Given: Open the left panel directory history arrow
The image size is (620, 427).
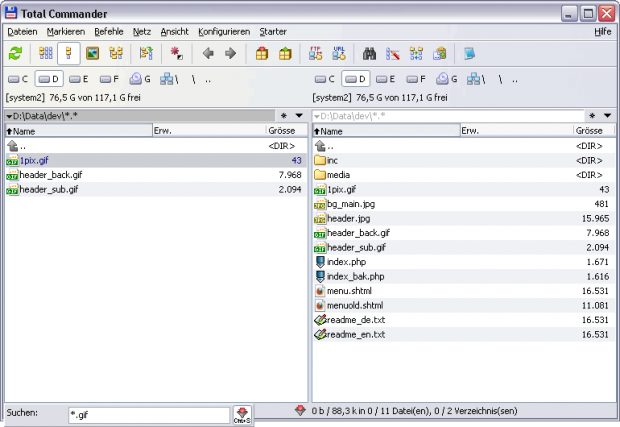Looking at the screenshot, I should coord(299,116).
